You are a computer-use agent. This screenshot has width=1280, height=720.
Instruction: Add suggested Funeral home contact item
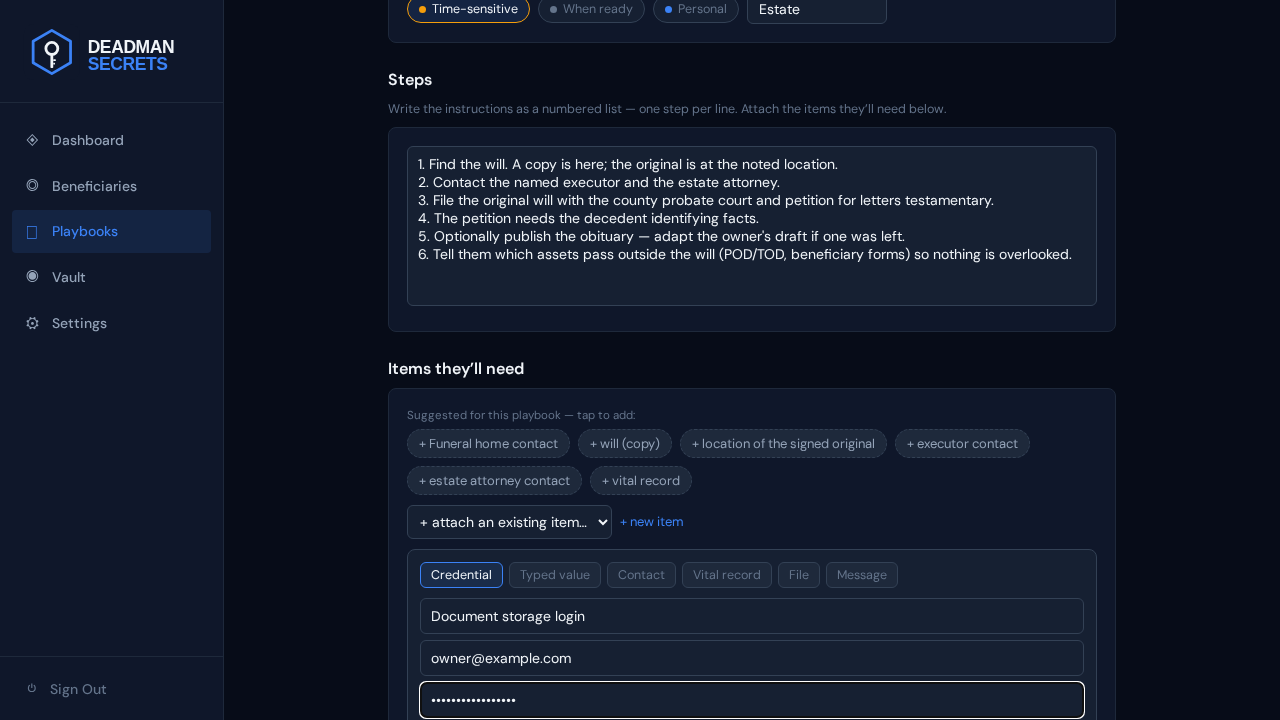click(x=488, y=444)
